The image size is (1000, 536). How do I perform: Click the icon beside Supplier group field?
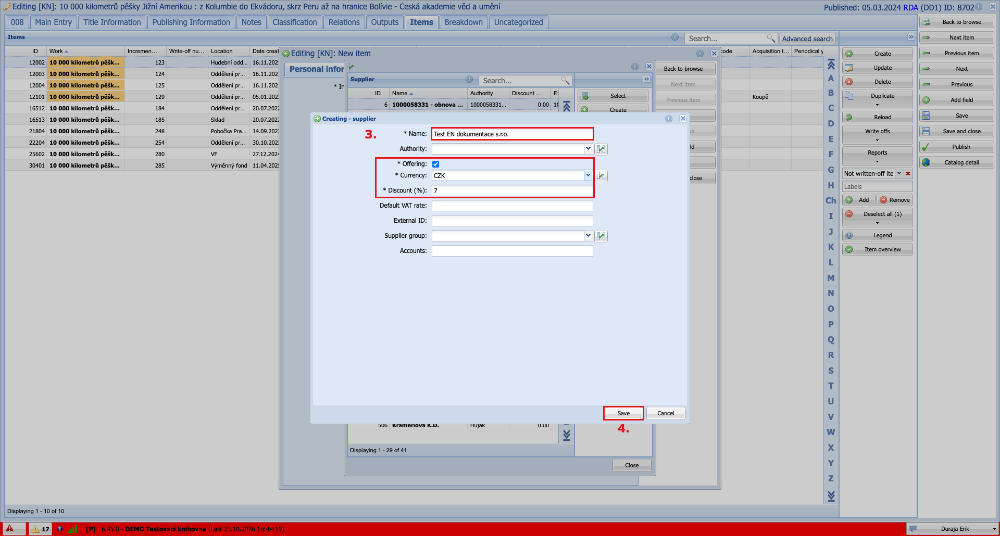click(x=601, y=236)
